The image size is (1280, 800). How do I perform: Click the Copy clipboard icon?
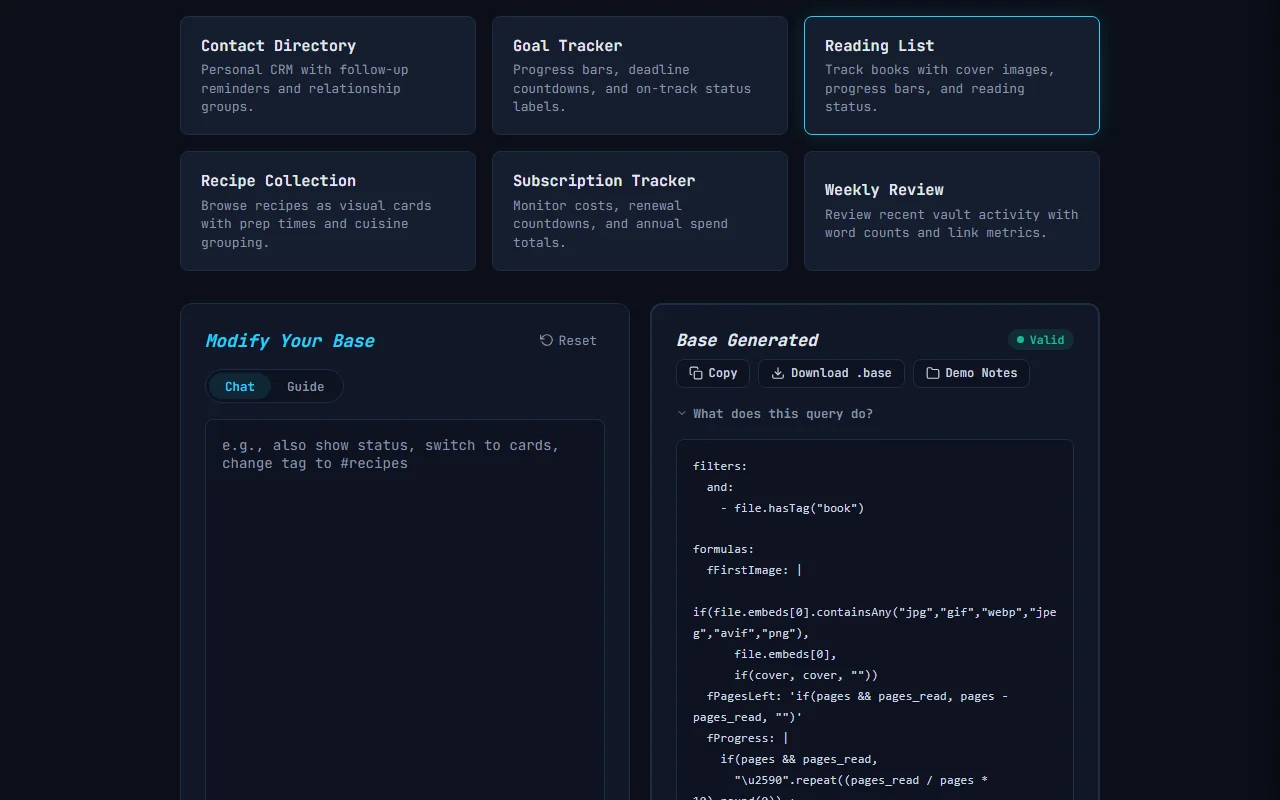[x=696, y=373]
